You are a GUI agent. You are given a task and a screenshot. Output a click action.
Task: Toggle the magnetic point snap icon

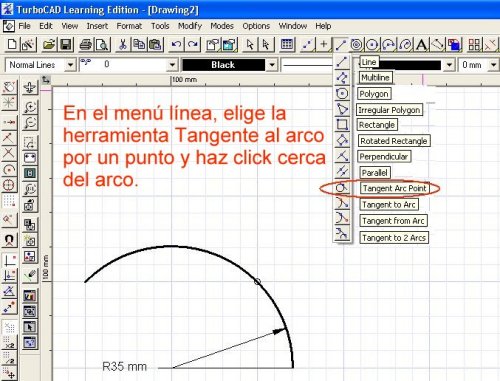pyautogui.click(x=9, y=239)
